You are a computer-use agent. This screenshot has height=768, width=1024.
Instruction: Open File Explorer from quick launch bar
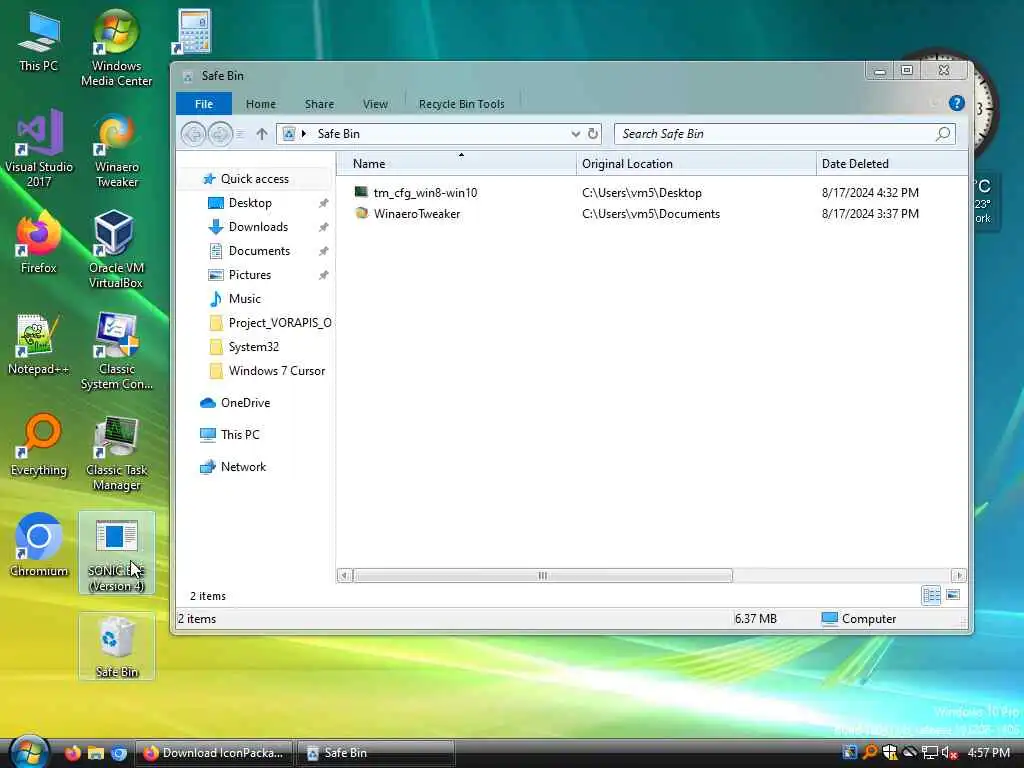pyautogui.click(x=95, y=753)
